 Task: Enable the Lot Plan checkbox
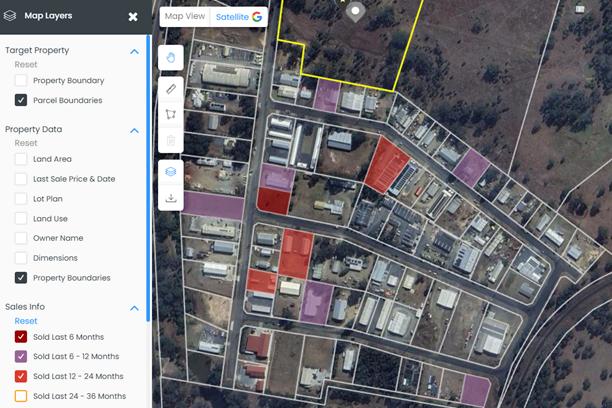point(21,199)
